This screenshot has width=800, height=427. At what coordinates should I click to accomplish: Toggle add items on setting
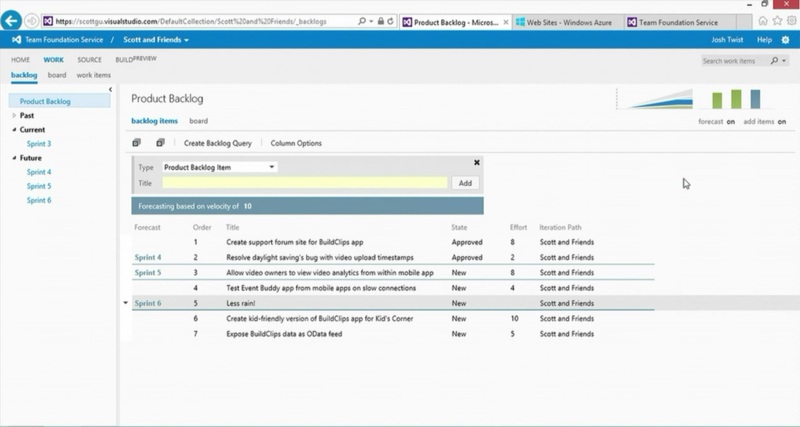tap(764, 121)
